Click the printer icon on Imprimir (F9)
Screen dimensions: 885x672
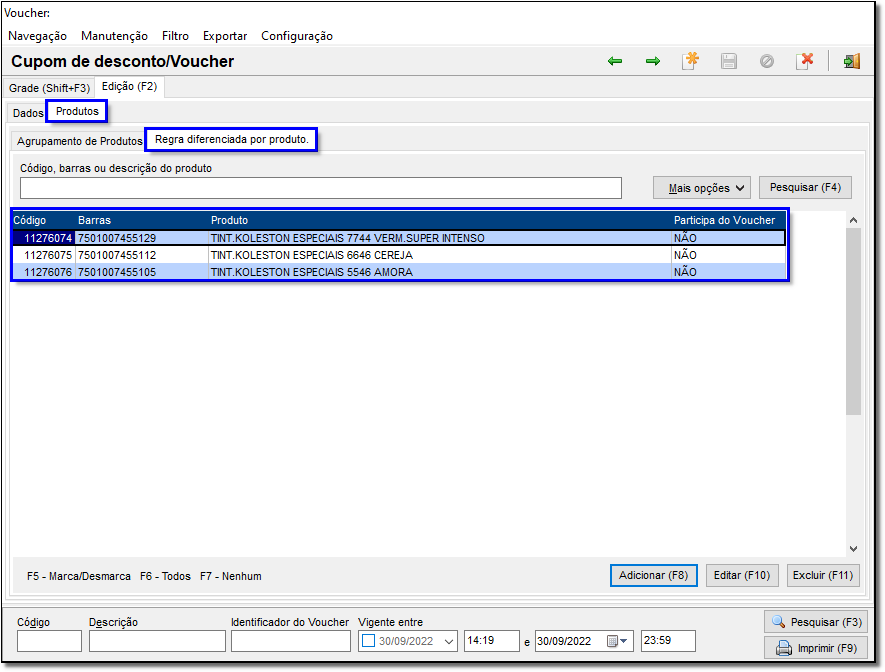(783, 648)
